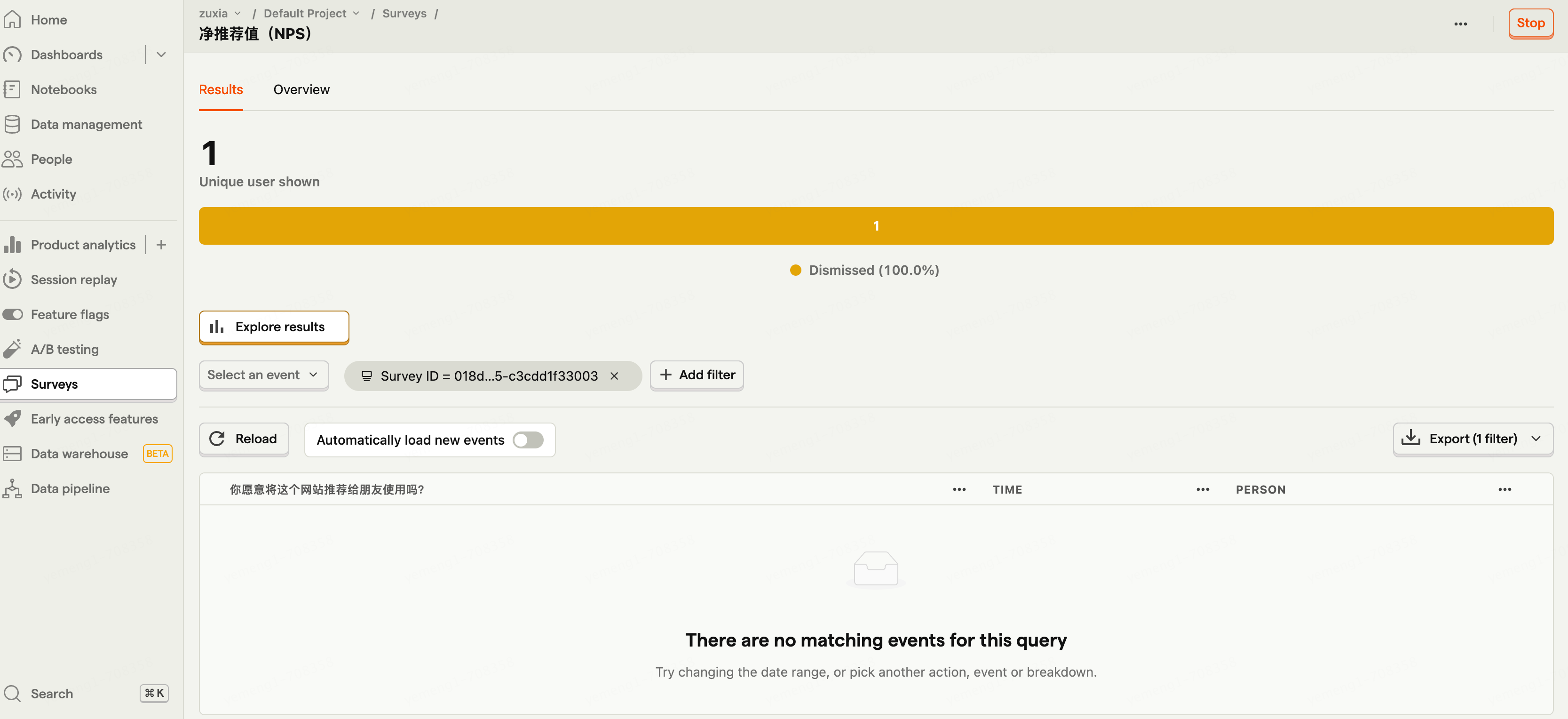The image size is (1568, 719).
Task: Click the Home icon in sidebar
Action: point(12,19)
